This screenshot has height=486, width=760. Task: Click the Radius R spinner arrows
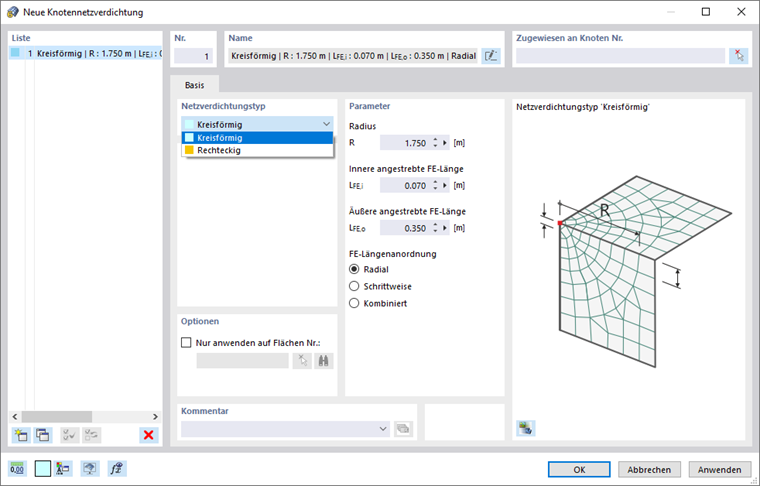[435, 143]
